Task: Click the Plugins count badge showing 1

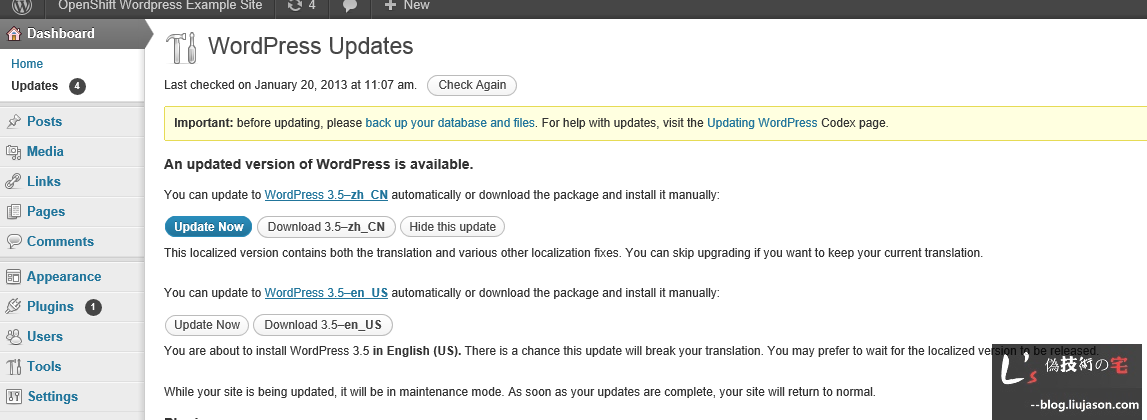Action: (x=93, y=307)
